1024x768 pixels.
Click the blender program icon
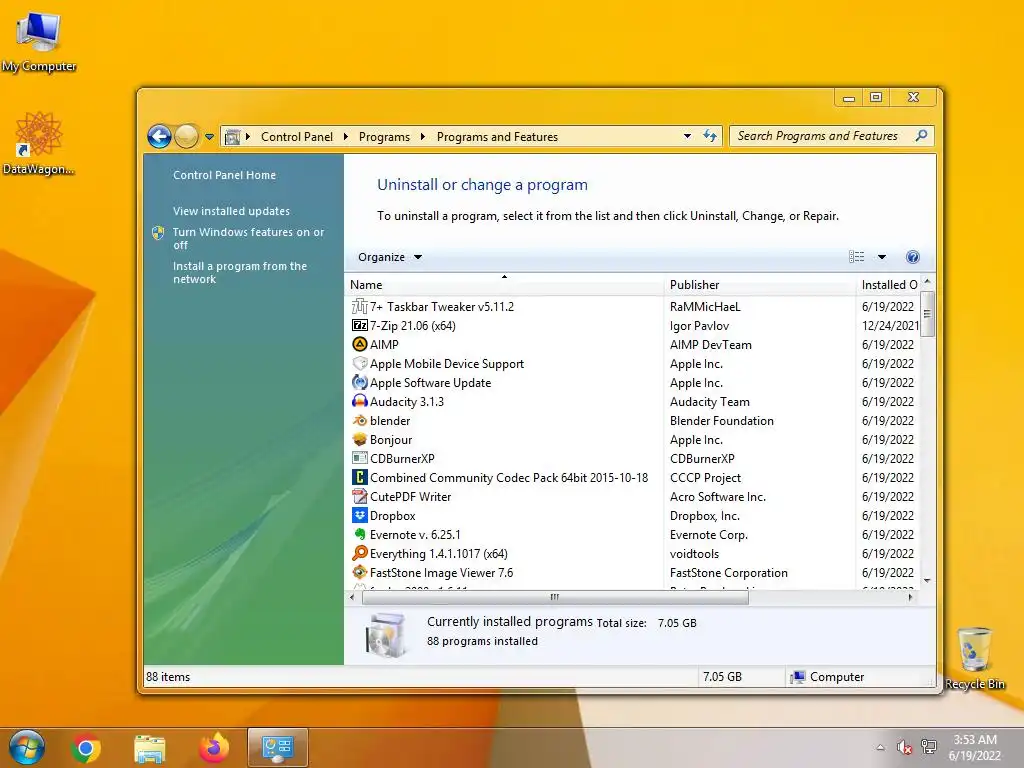[360, 420]
